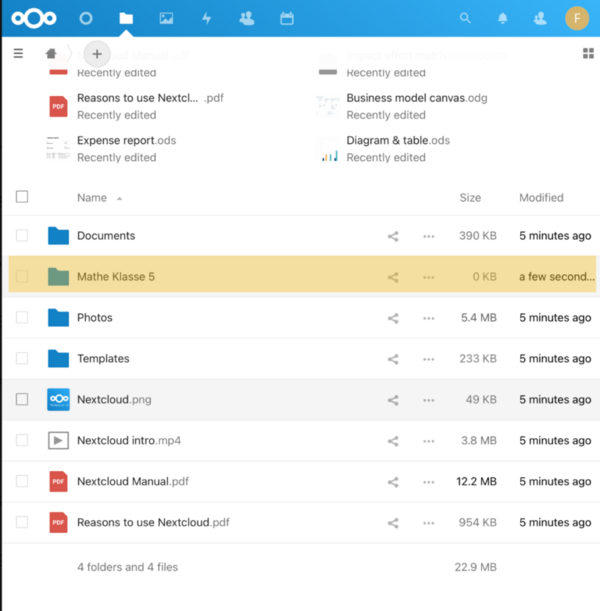Open the Files app icon

tap(126, 18)
